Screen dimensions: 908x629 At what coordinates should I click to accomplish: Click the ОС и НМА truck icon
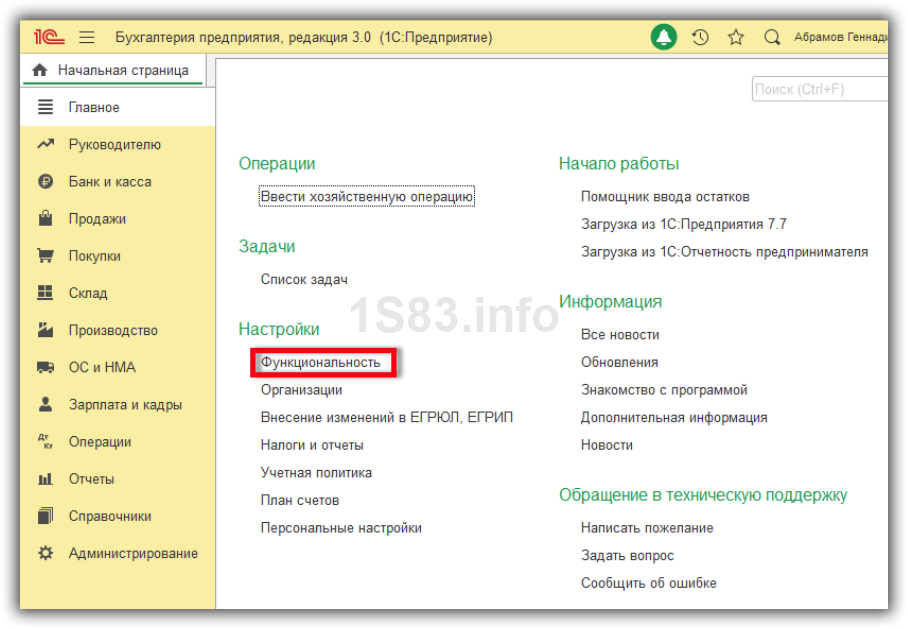[45, 367]
